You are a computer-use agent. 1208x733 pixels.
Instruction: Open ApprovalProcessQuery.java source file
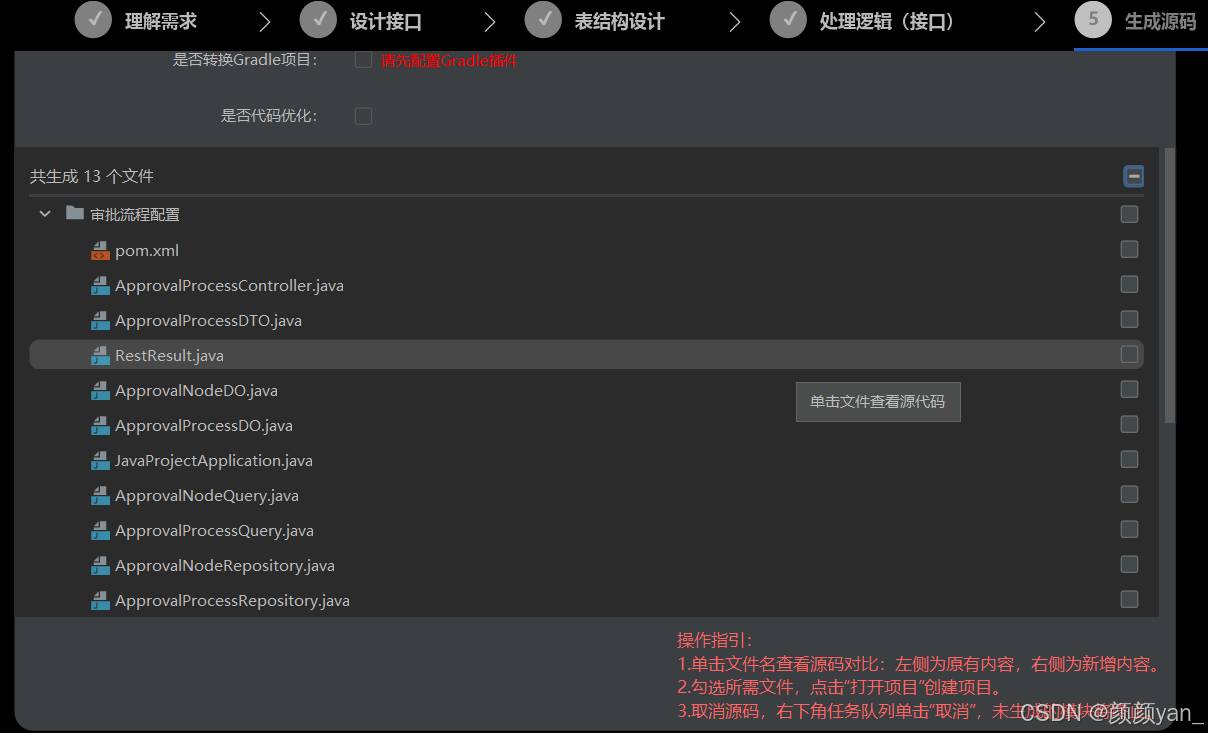[x=214, y=531]
